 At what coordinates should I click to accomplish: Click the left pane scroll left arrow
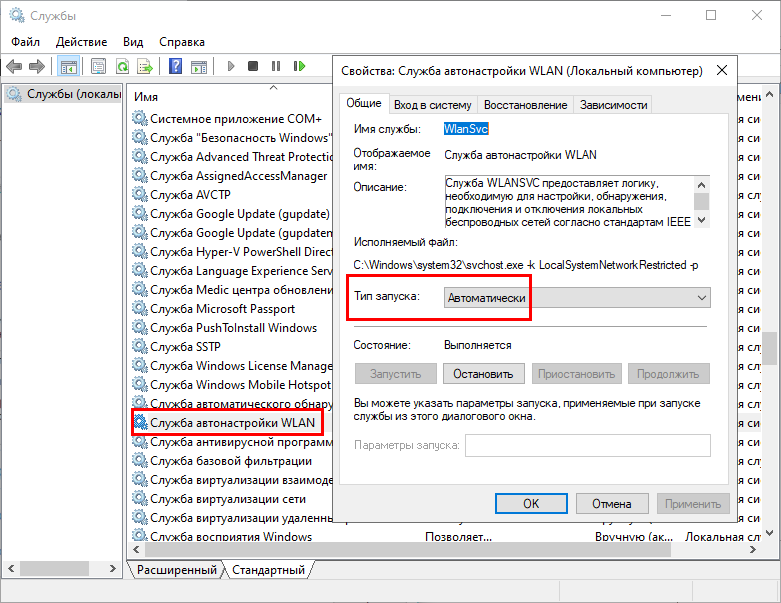11,568
